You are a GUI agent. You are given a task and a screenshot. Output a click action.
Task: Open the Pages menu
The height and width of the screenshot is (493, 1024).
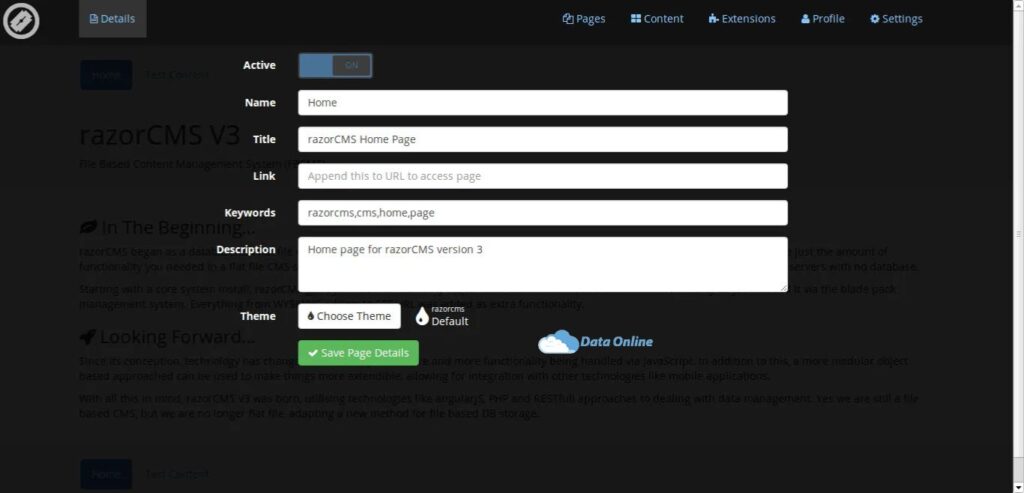click(584, 19)
